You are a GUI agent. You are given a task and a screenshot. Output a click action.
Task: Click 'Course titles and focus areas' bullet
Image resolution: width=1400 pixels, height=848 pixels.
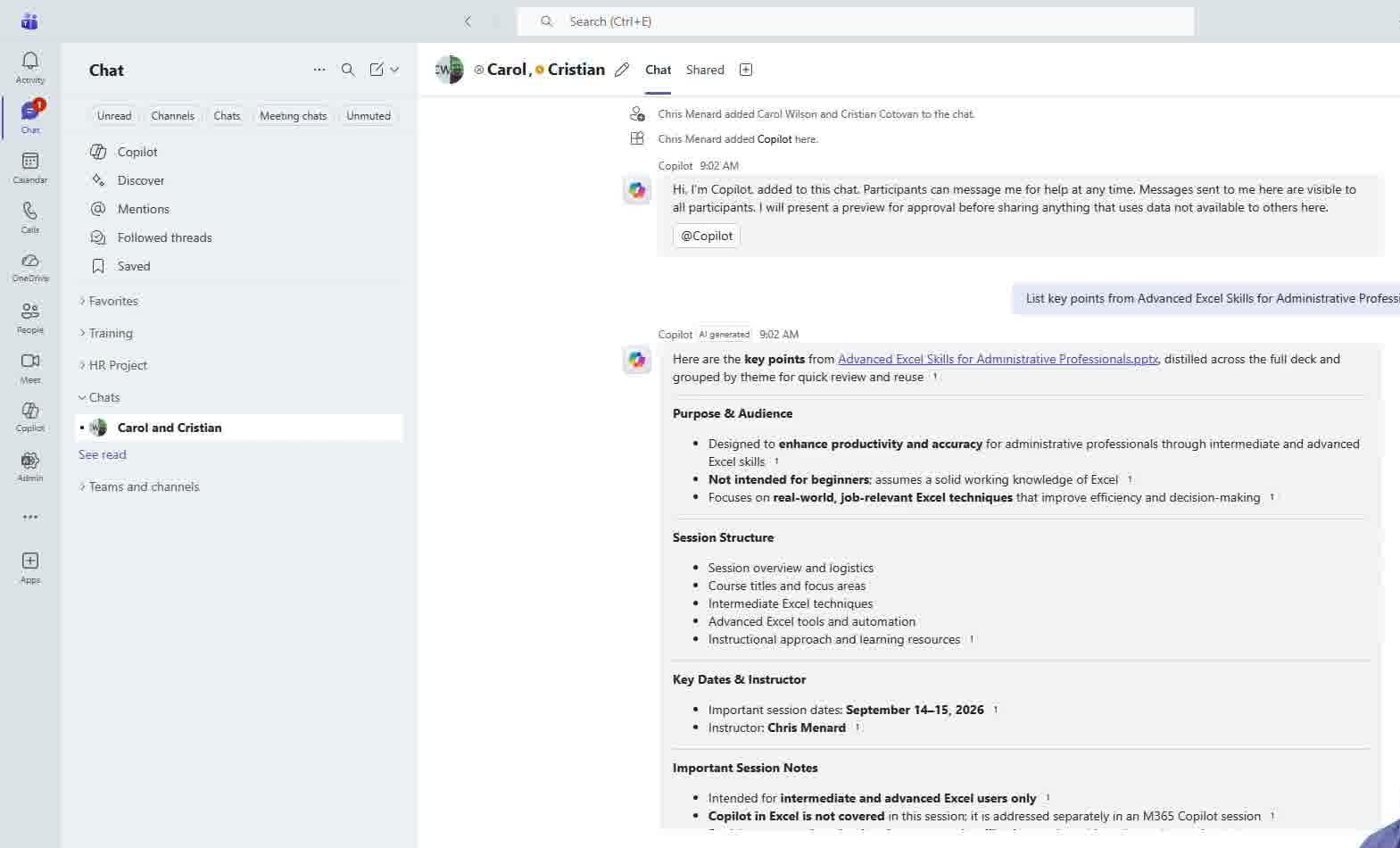(787, 586)
